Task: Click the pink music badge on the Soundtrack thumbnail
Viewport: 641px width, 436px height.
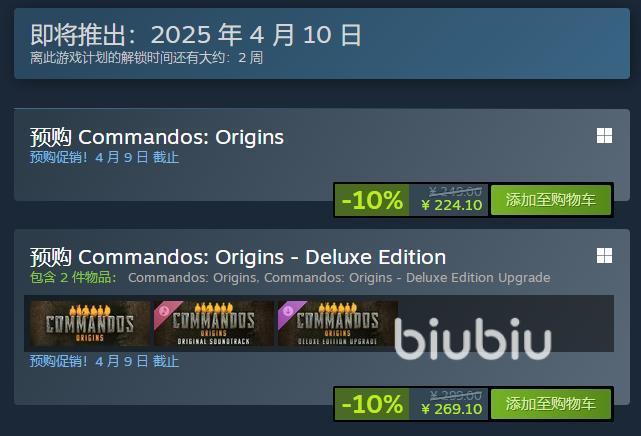Action: coord(164,311)
